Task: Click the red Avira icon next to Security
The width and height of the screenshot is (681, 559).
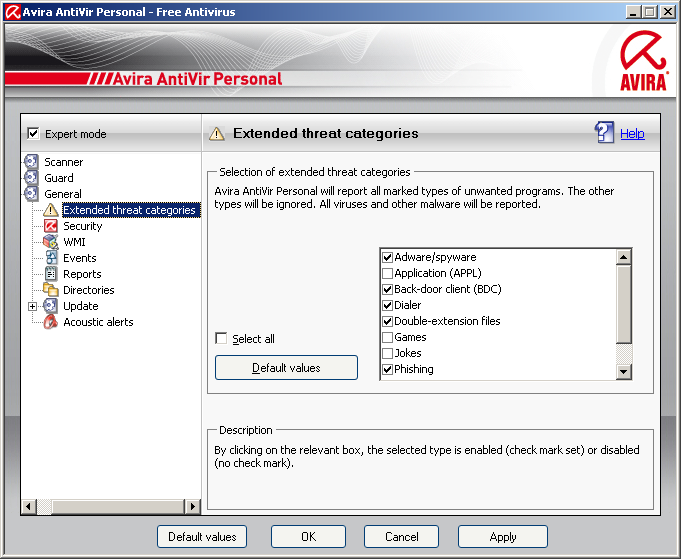Action: 50,226
